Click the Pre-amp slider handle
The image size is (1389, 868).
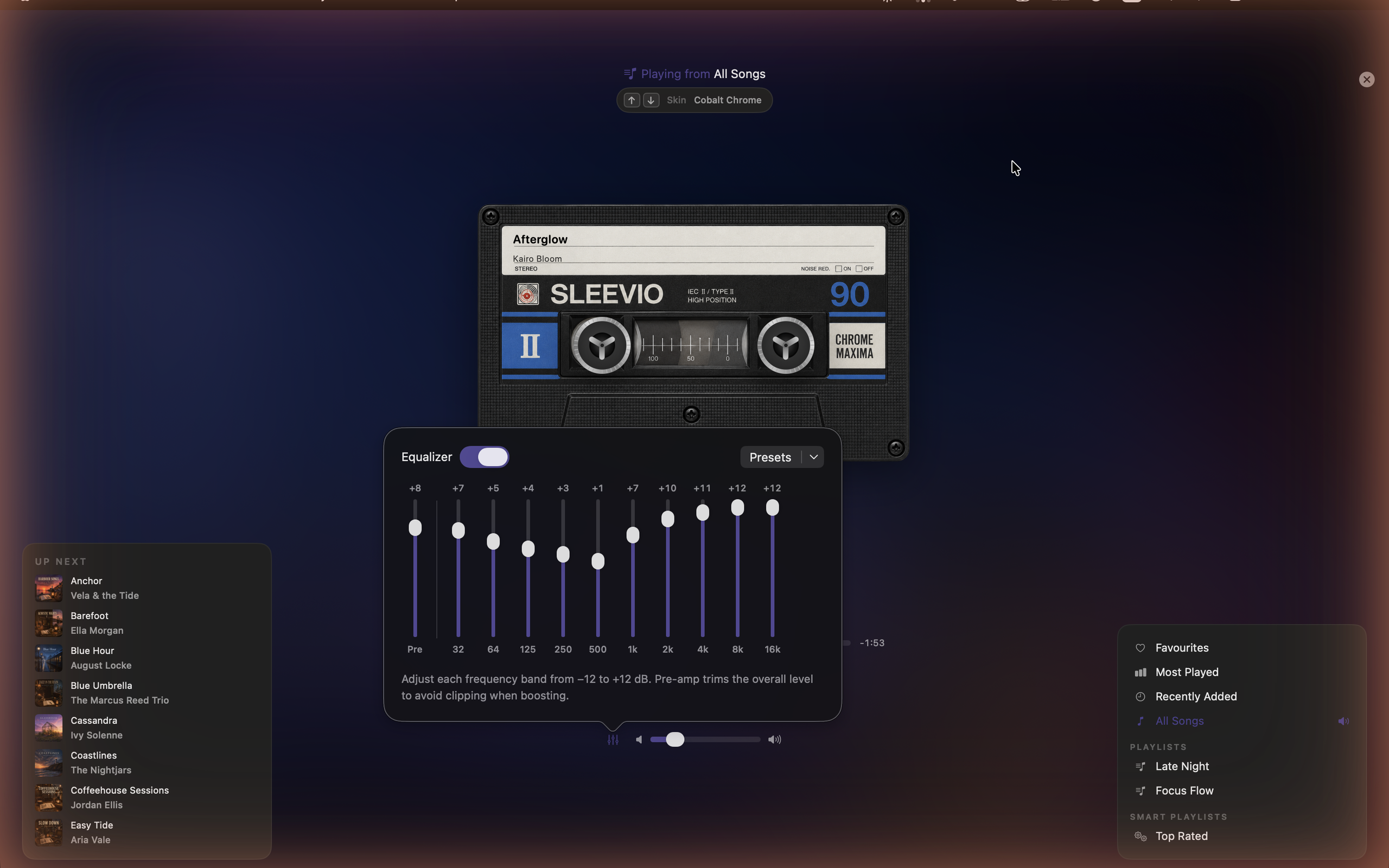pos(415,527)
